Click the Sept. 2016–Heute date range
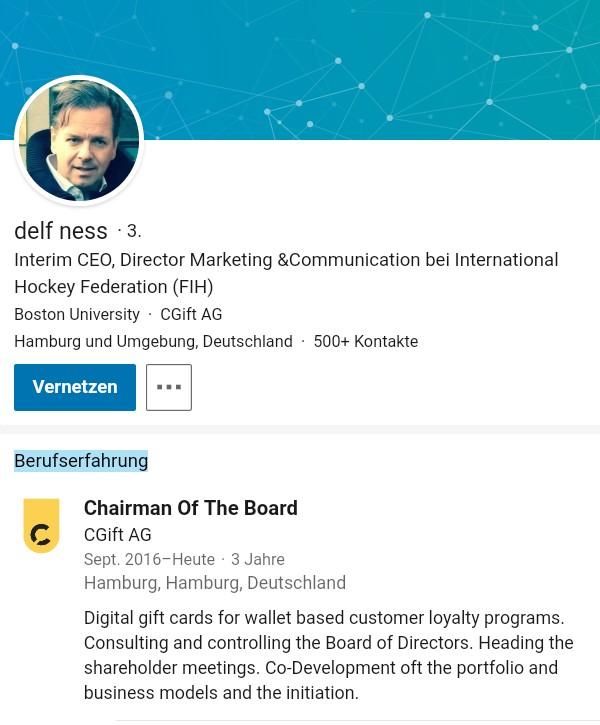The image size is (600, 725). point(149,559)
